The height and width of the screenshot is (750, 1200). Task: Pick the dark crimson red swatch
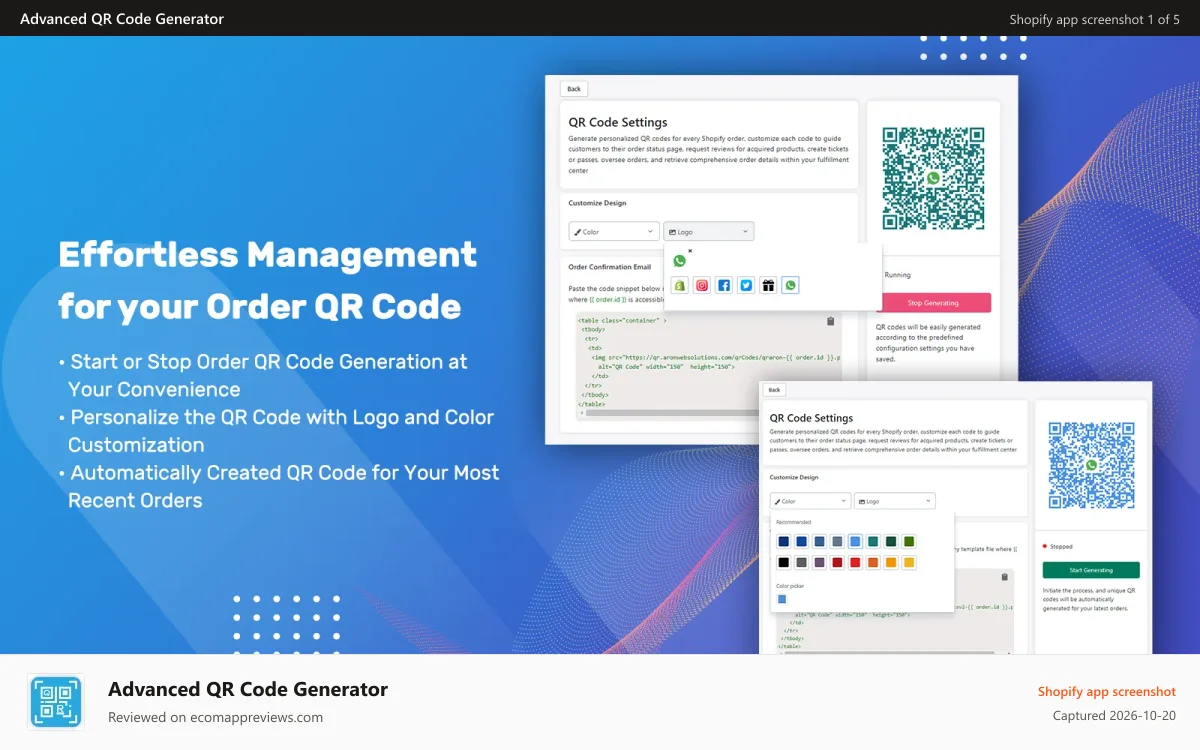tap(837, 563)
